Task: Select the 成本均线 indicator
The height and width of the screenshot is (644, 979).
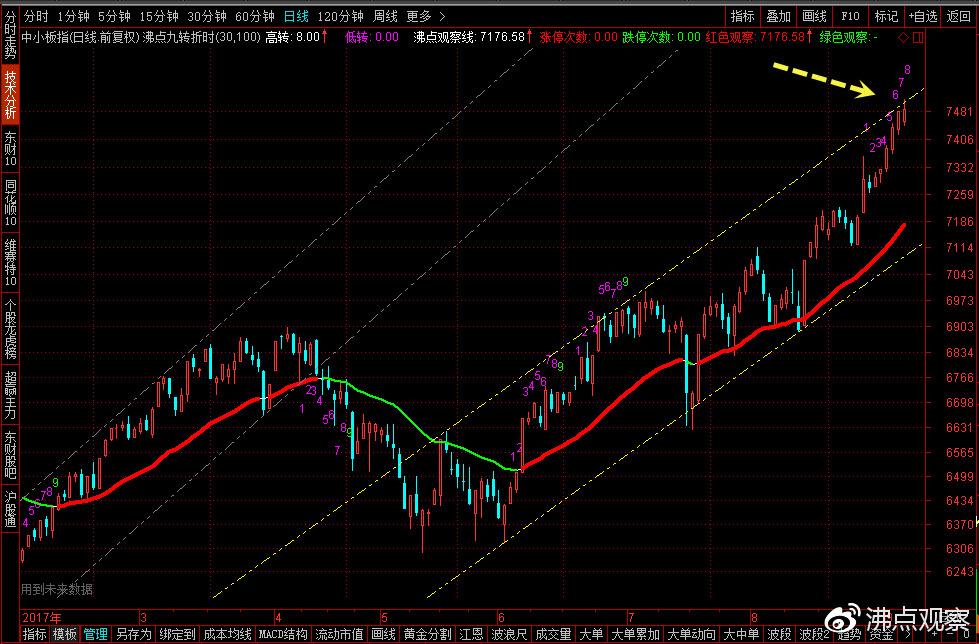Action: click(227, 634)
